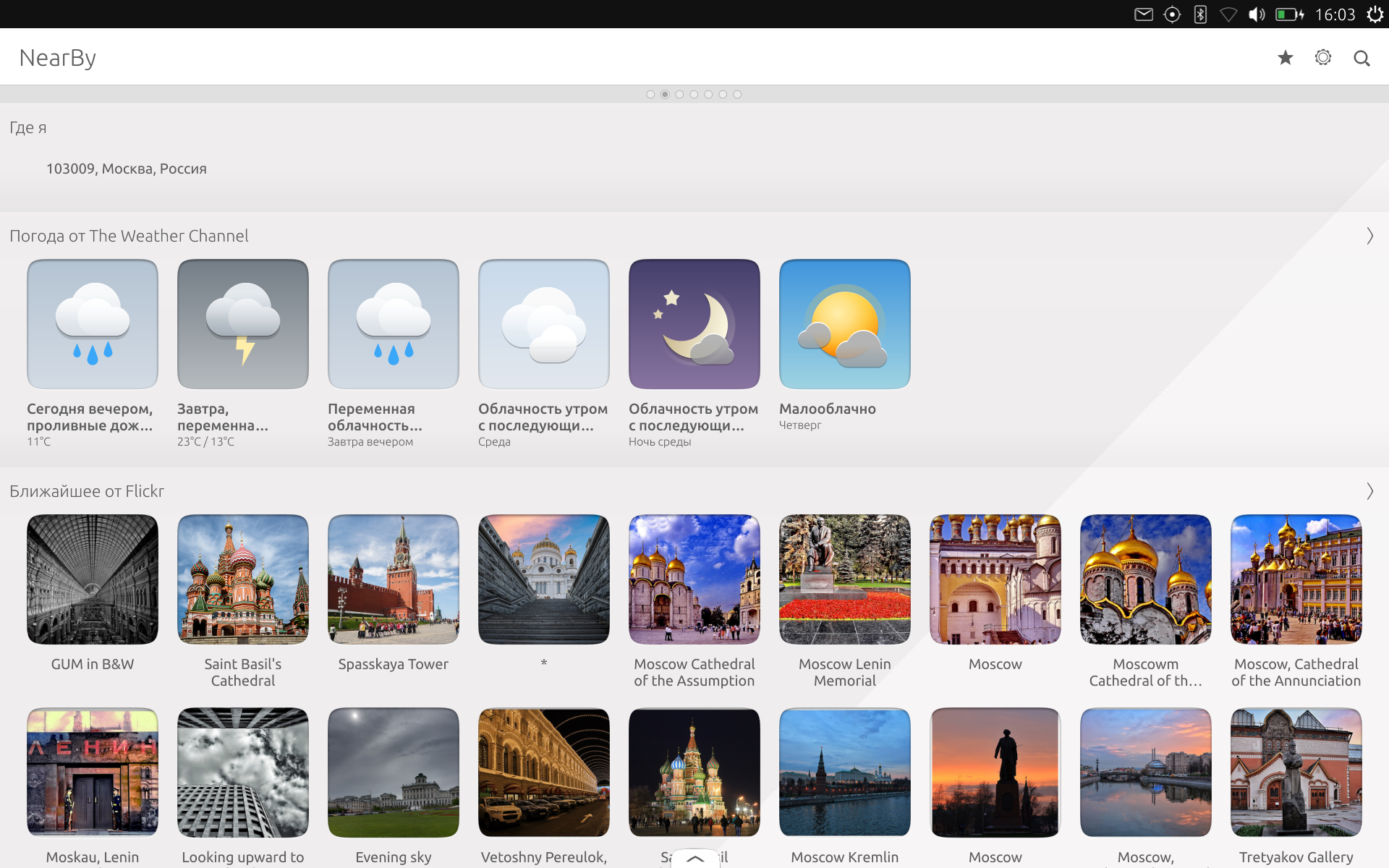Select the third page indicator dot
Viewport: 1389px width, 868px height.
point(679,94)
